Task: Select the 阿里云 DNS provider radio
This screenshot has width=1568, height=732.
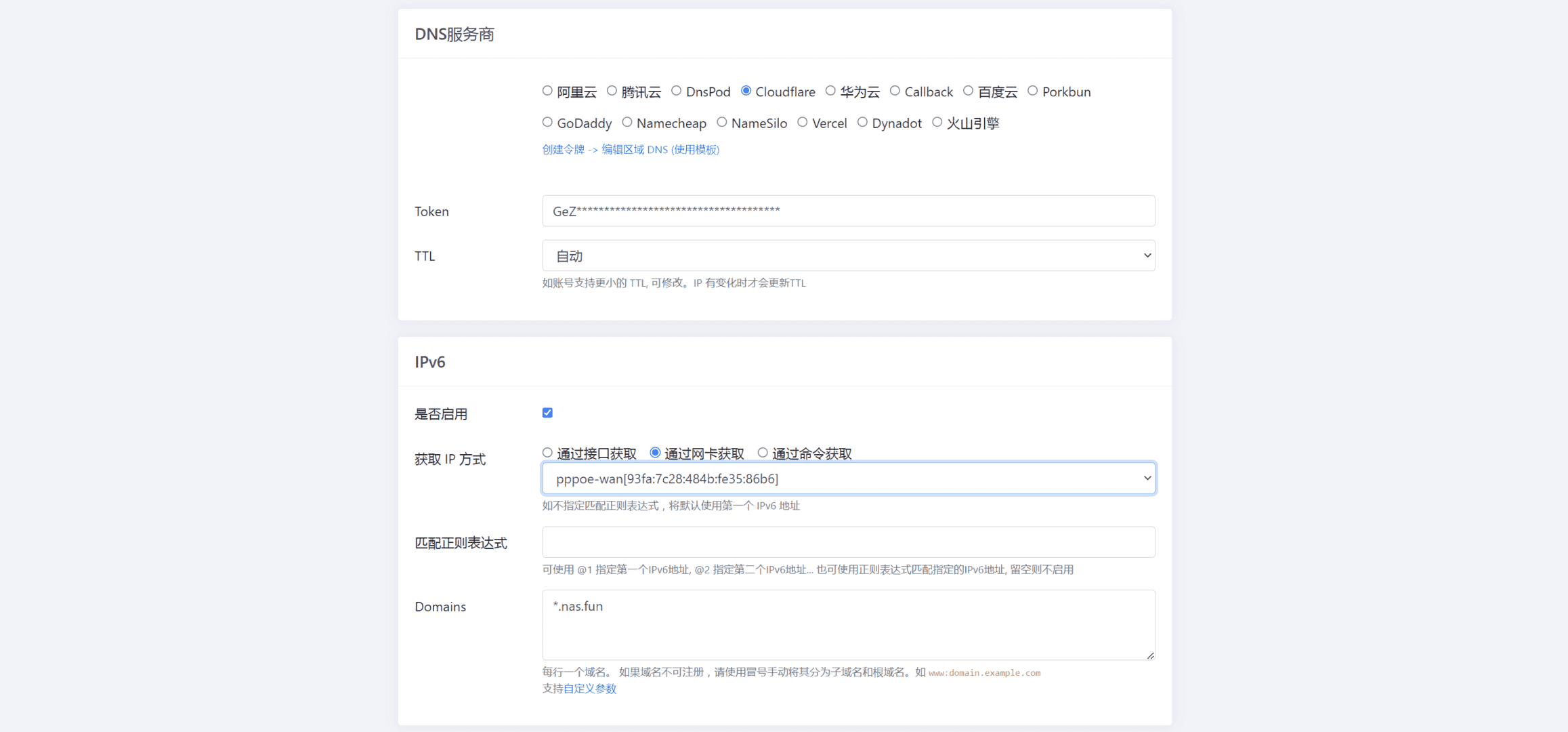Action: [547, 91]
